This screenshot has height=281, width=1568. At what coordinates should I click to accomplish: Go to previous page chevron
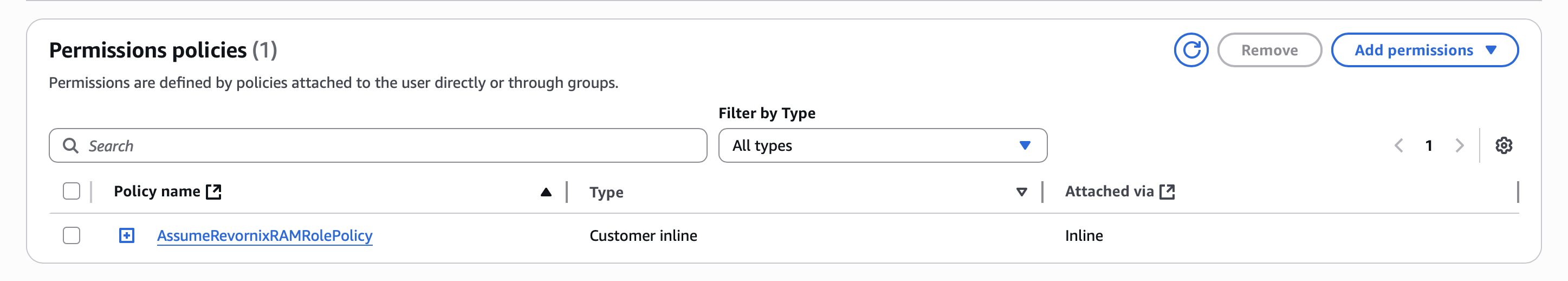pos(1399,146)
